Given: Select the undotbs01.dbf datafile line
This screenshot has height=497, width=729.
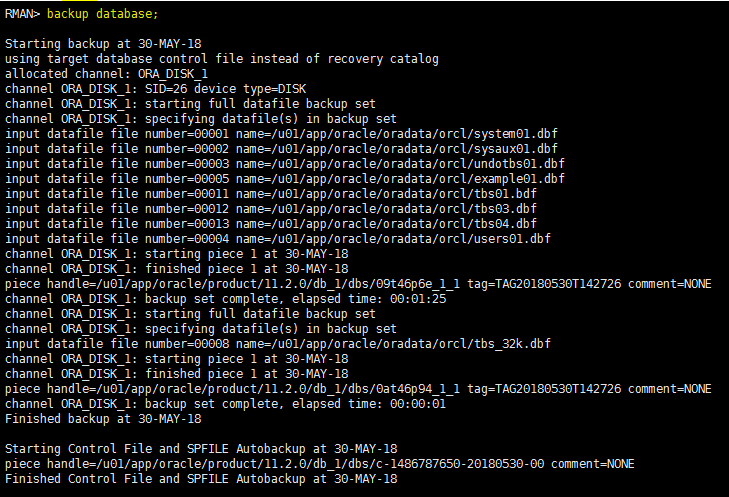Looking at the screenshot, I should 285,164.
